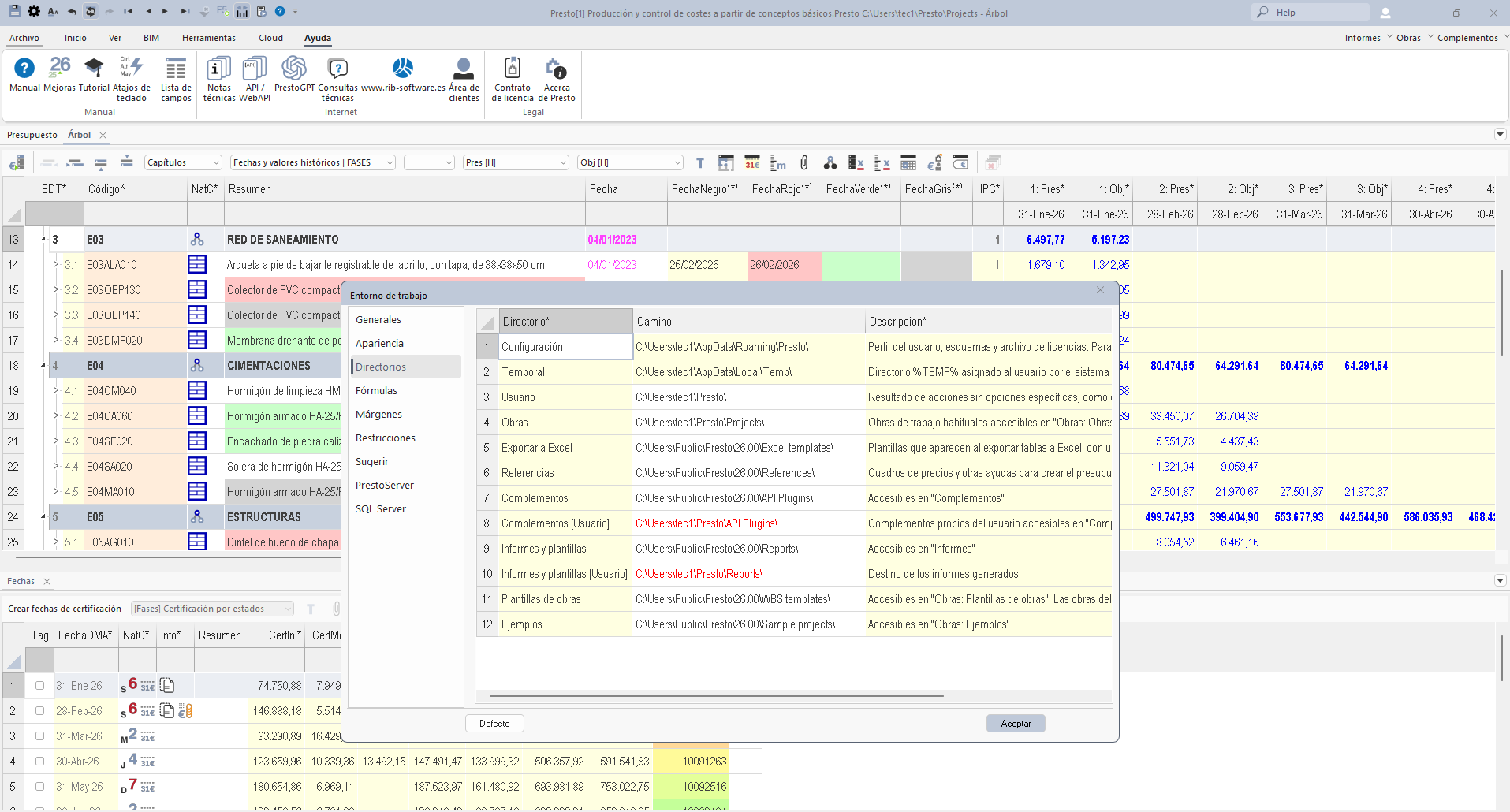Switch to the Herramientas ribbon tab
This screenshot has height=812, width=1510.
pos(208,38)
